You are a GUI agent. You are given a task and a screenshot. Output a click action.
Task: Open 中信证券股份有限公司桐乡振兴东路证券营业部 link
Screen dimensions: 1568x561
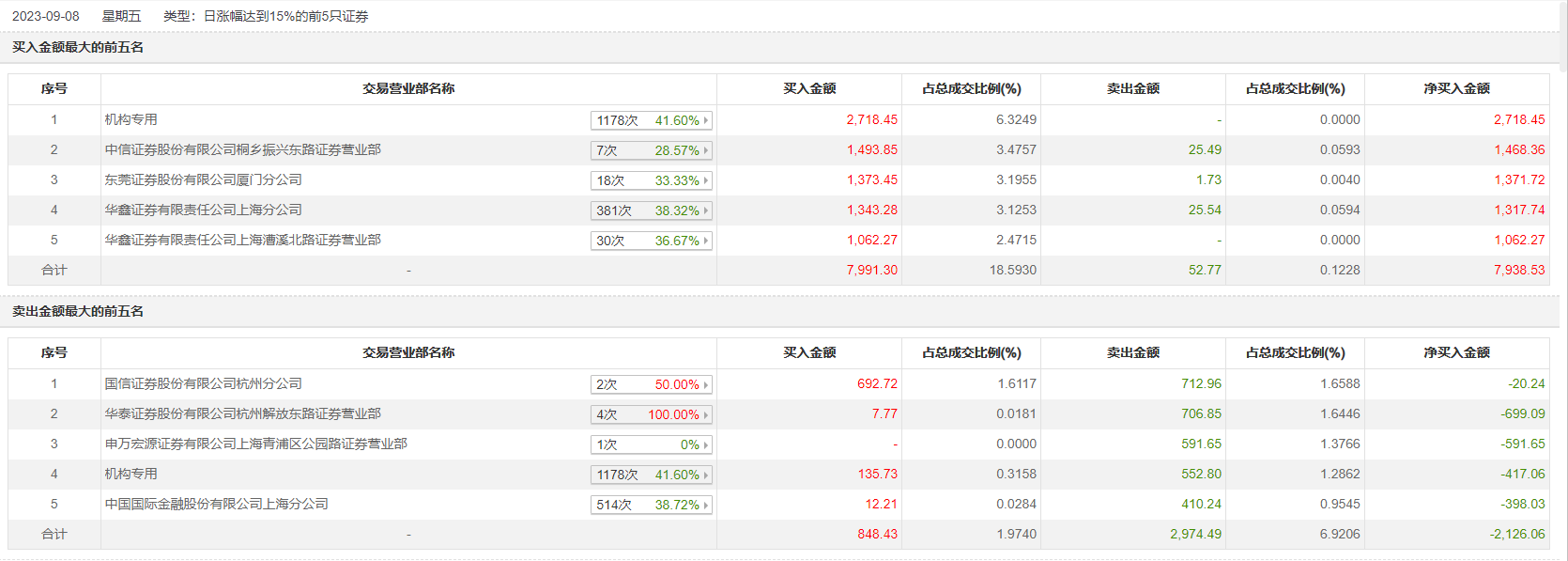click(x=243, y=149)
